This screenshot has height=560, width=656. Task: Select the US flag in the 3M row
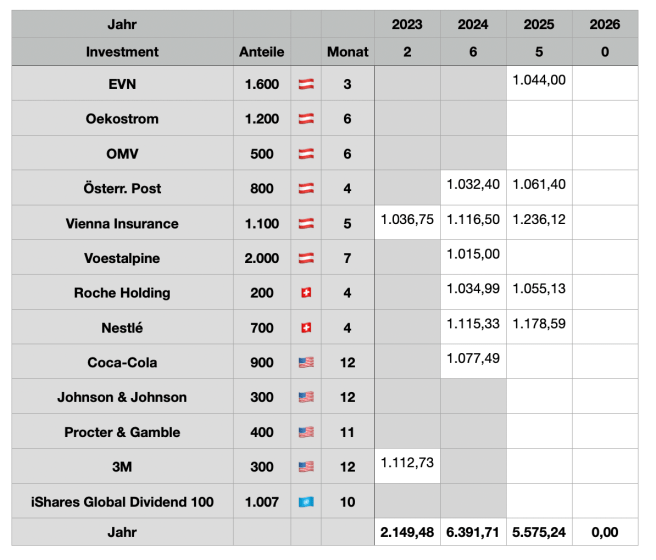306,467
